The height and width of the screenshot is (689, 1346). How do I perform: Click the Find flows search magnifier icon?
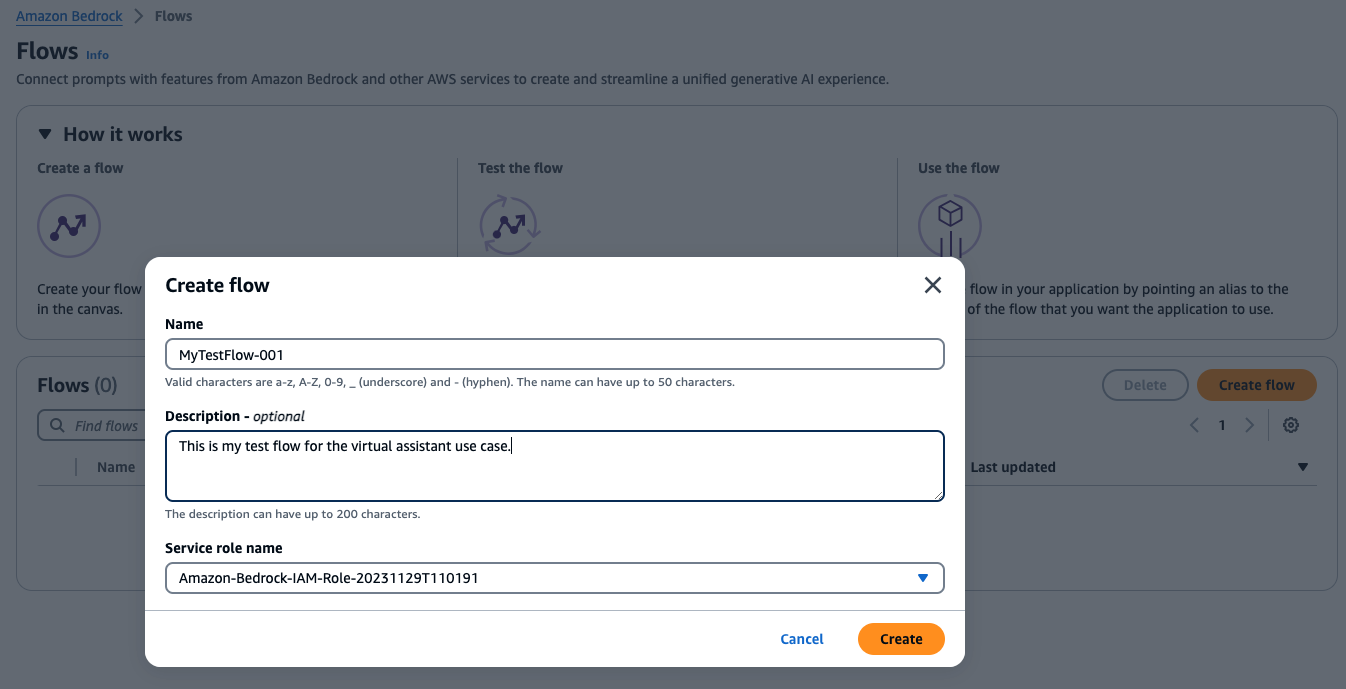tap(56, 426)
